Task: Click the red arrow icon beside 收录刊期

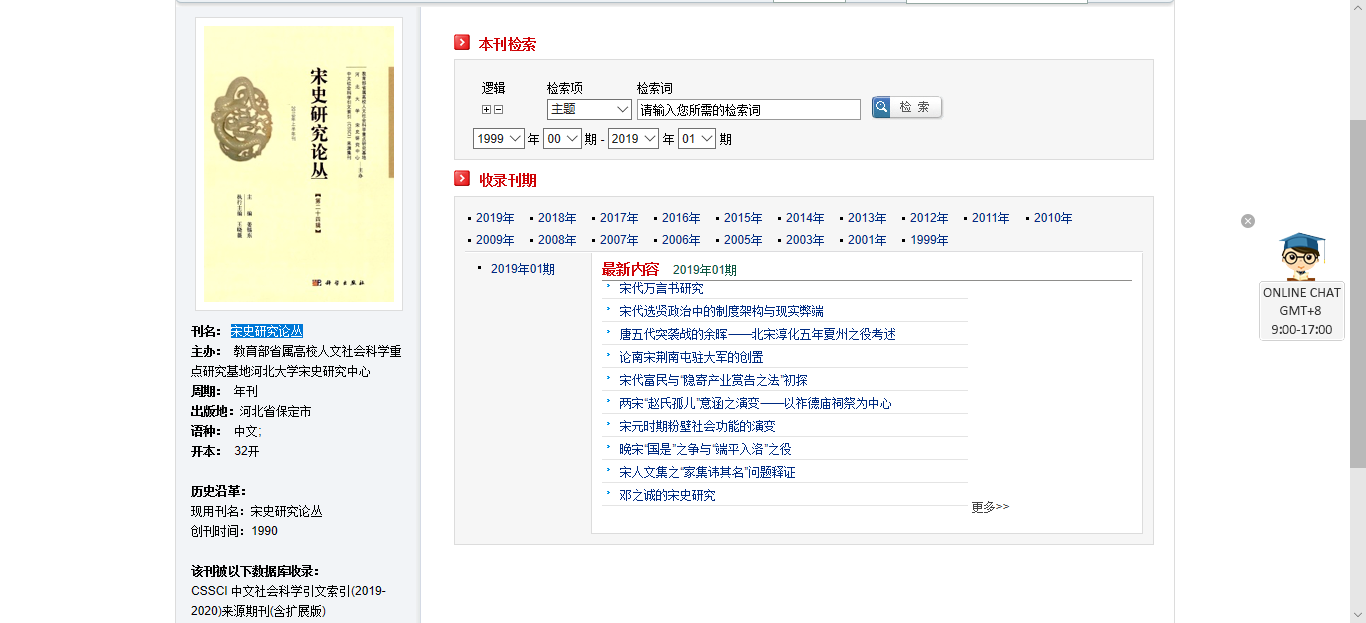Action: pyautogui.click(x=462, y=179)
